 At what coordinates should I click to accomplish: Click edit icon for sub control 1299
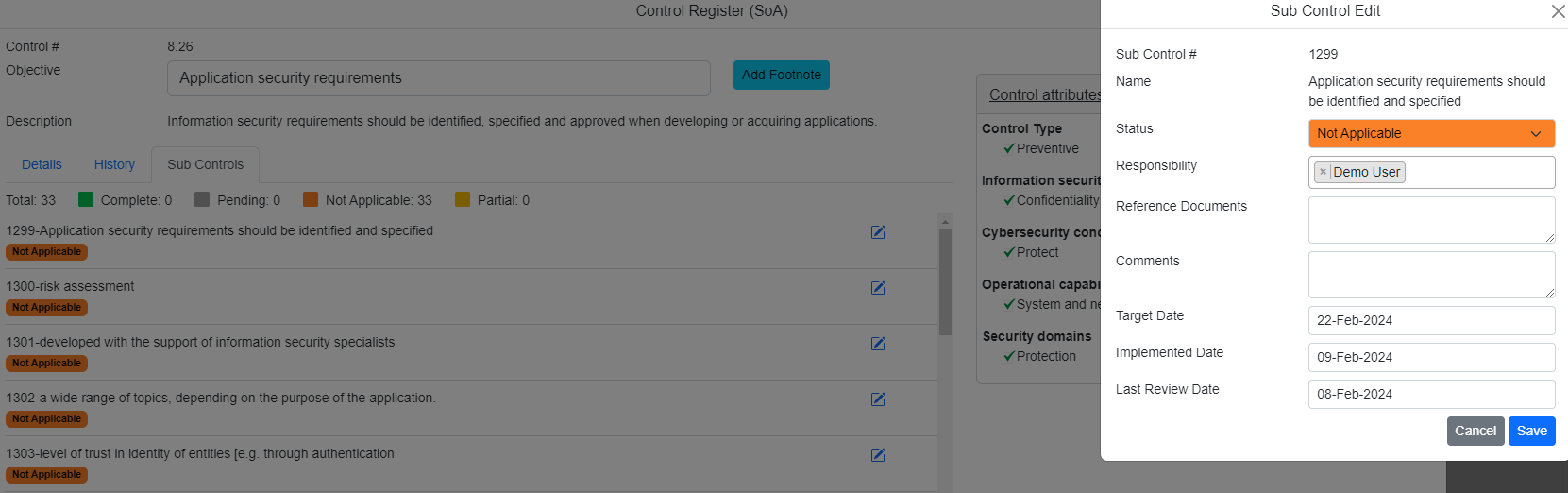(878, 232)
